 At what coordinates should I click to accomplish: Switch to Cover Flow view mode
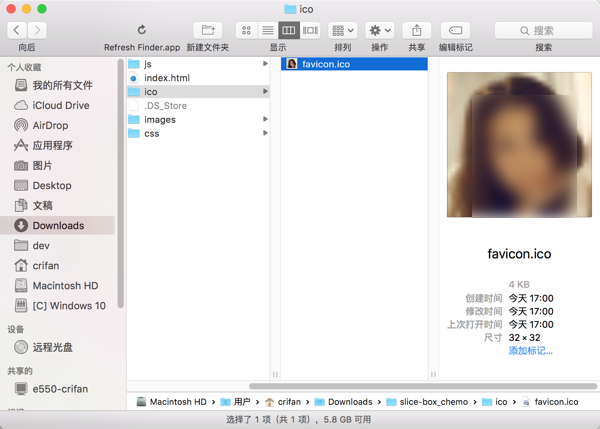(x=310, y=30)
